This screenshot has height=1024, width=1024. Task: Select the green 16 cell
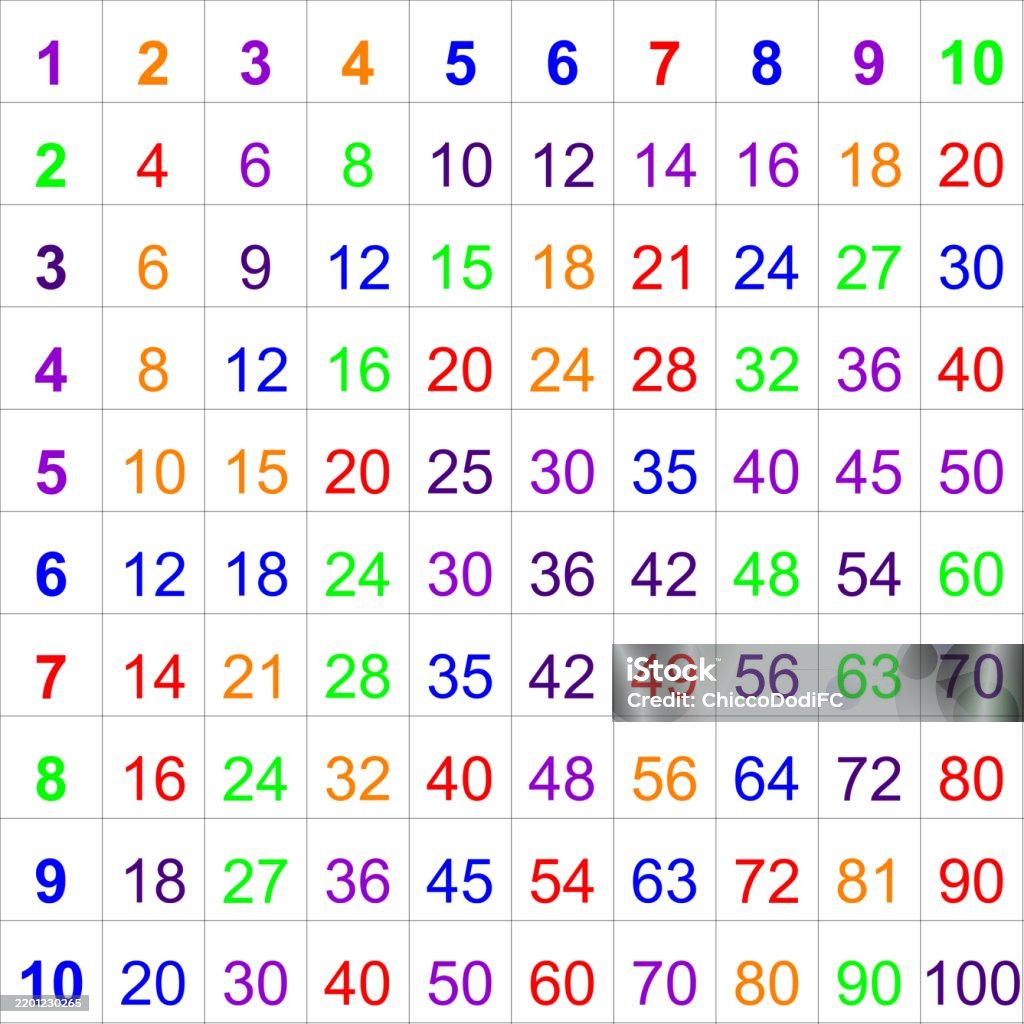click(359, 370)
